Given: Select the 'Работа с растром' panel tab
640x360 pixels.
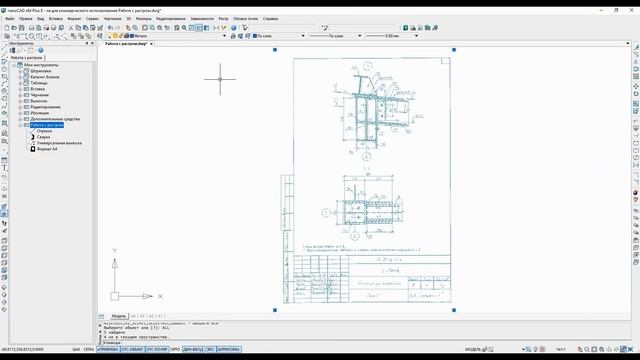Looking at the screenshot, I should tap(27, 58).
